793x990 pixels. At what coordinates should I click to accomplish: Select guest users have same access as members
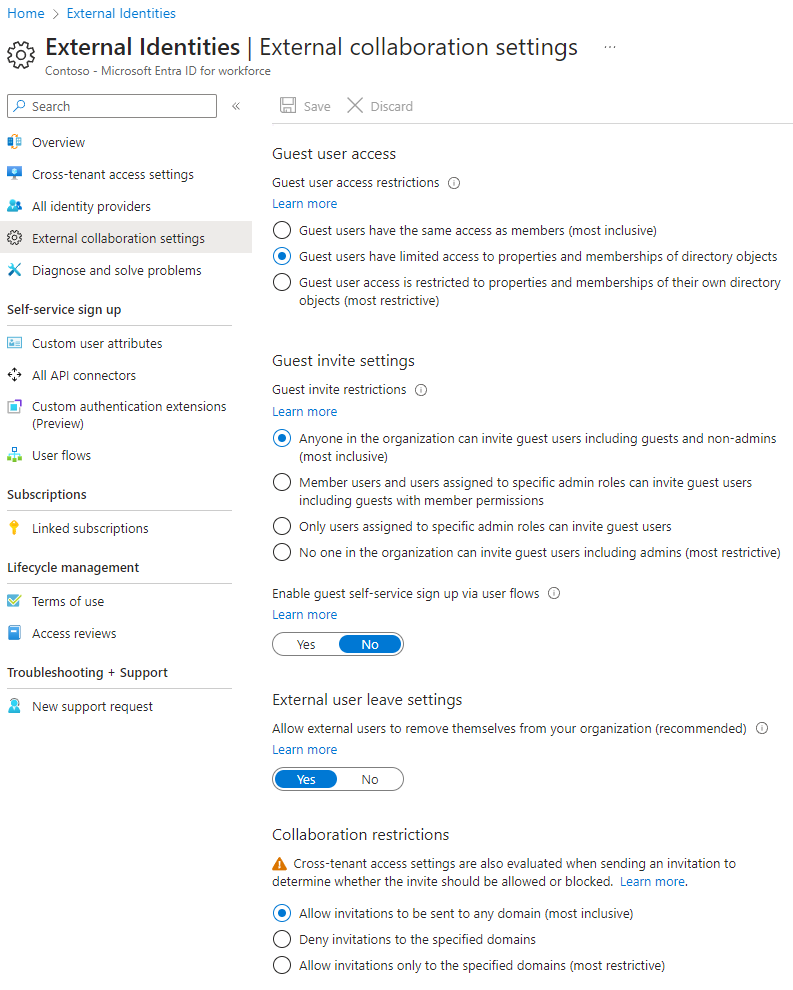pos(281,230)
